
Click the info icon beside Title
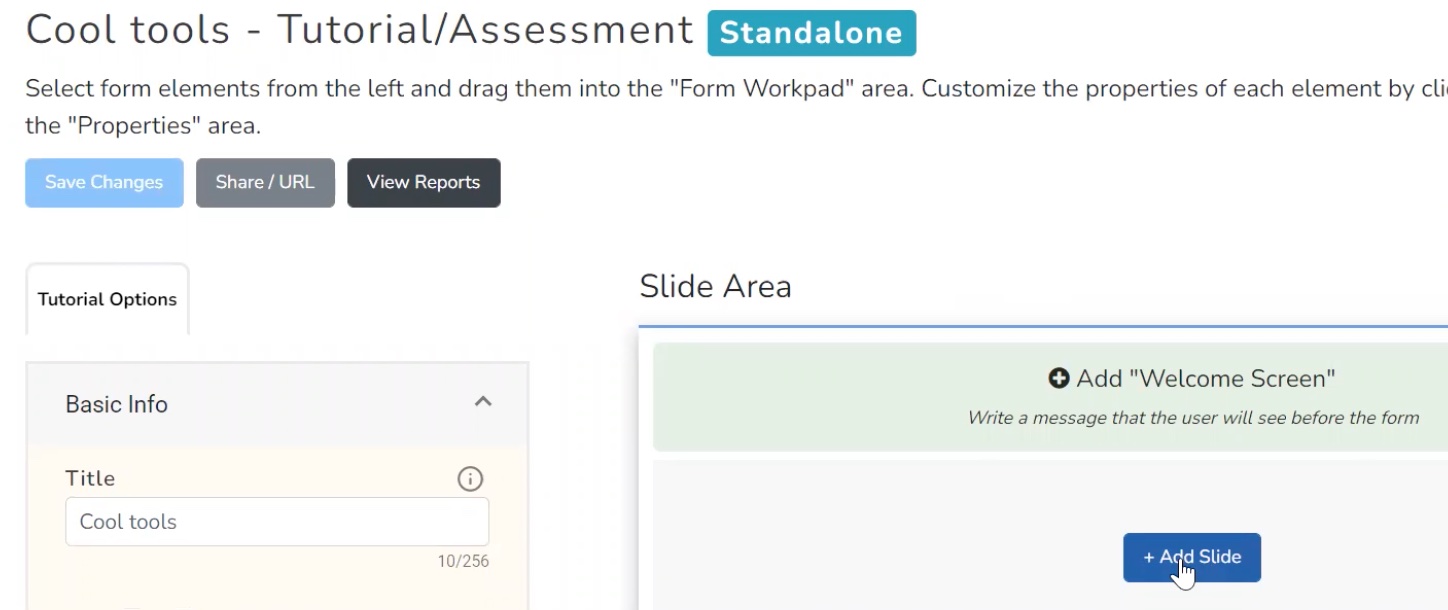click(470, 479)
